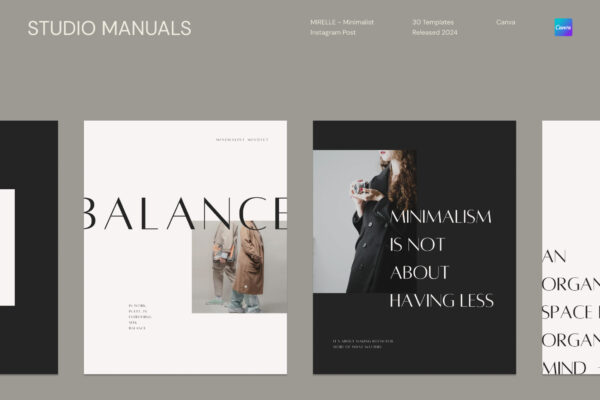
Task: Open the dark Minimalism template card
Action: point(414,247)
